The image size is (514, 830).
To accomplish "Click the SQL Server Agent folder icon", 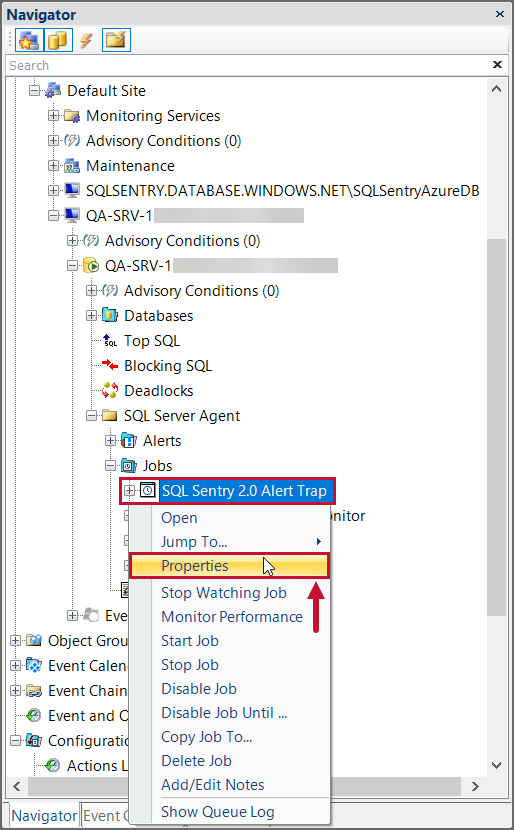I will tap(110, 416).
